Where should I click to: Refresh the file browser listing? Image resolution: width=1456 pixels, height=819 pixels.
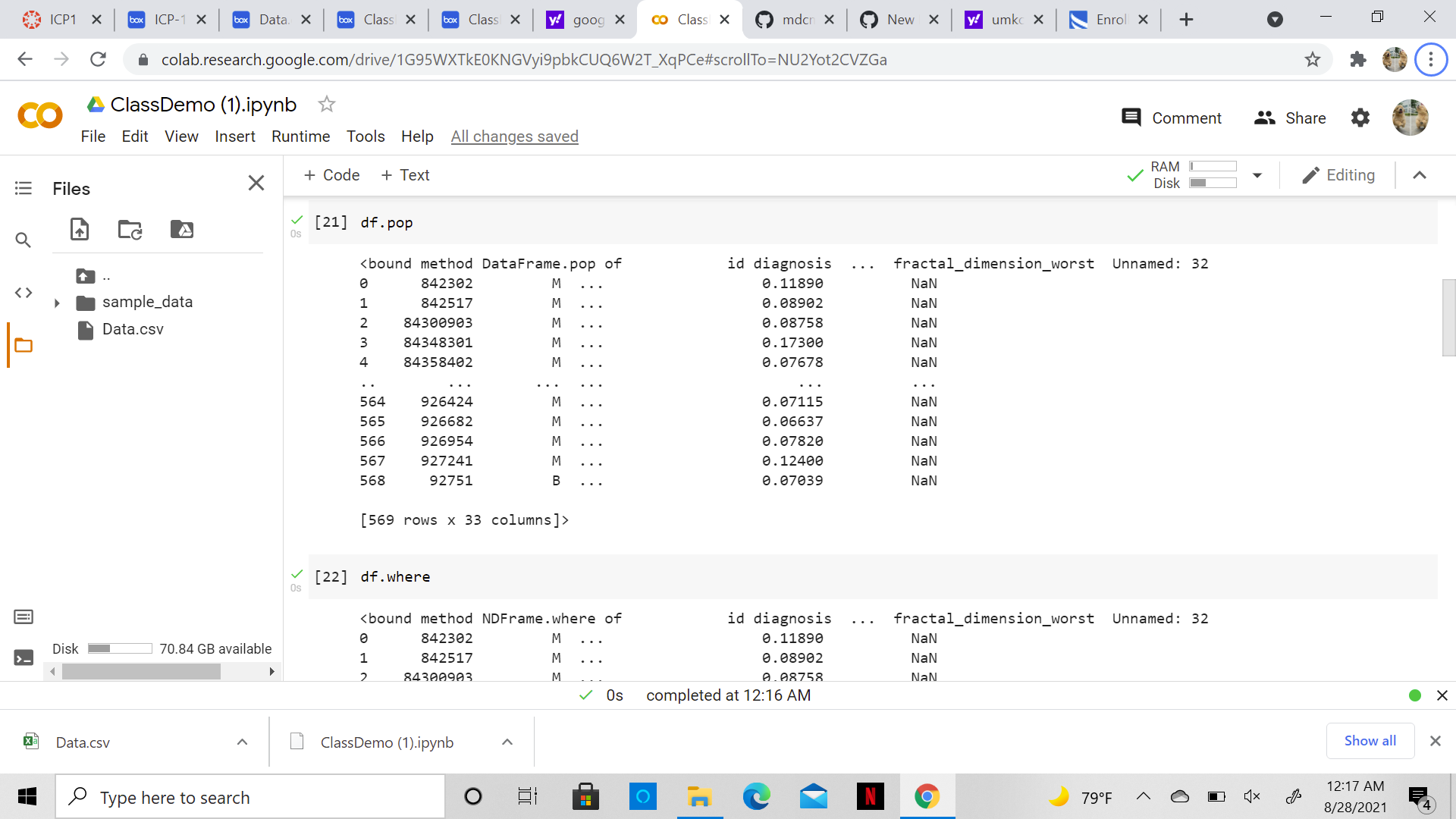pyautogui.click(x=130, y=229)
